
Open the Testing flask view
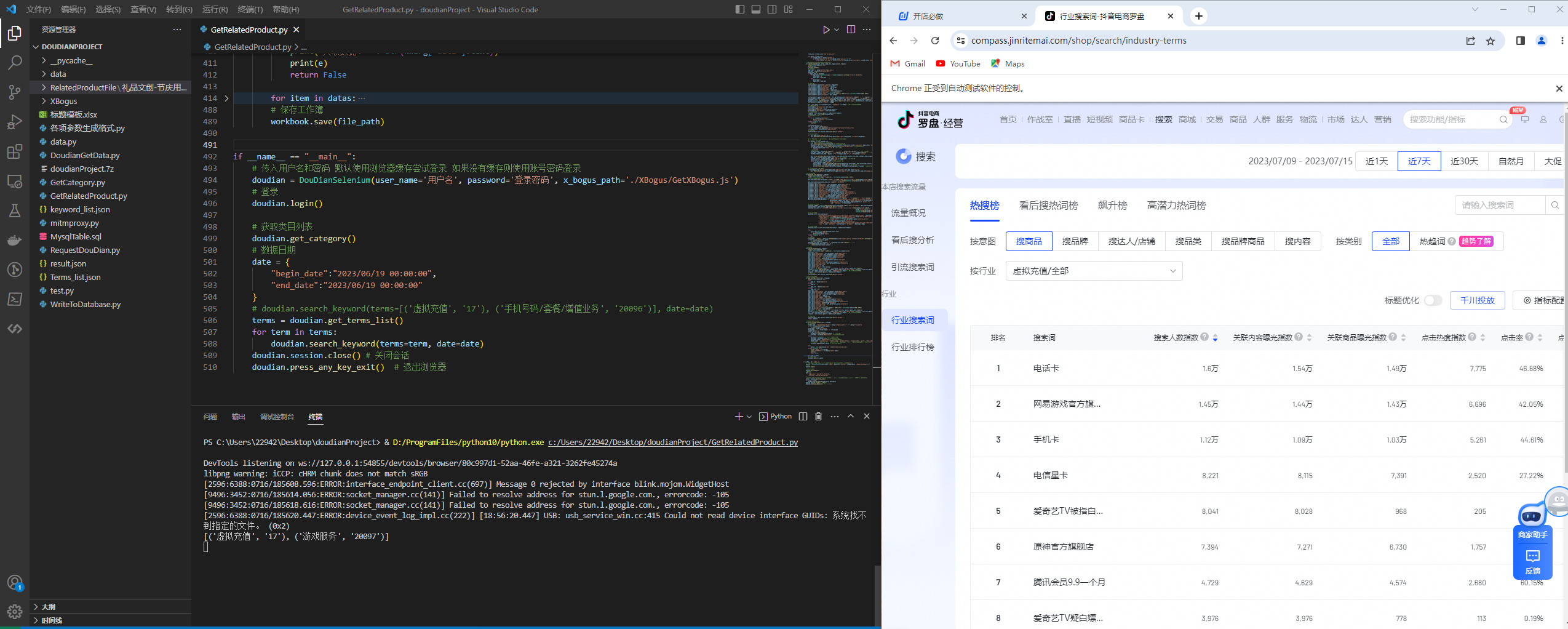[x=15, y=210]
